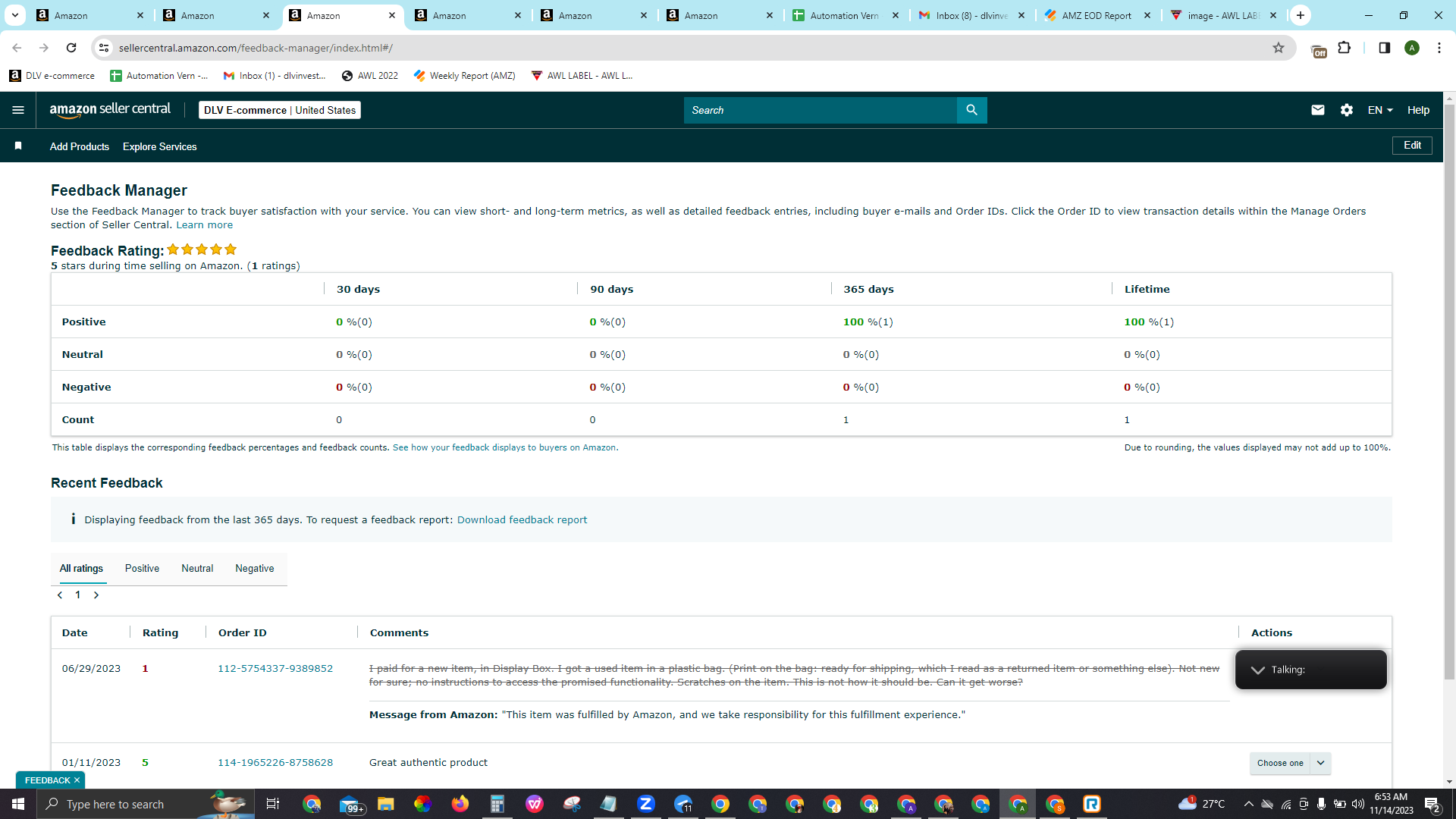Click the Add Products link

point(80,146)
